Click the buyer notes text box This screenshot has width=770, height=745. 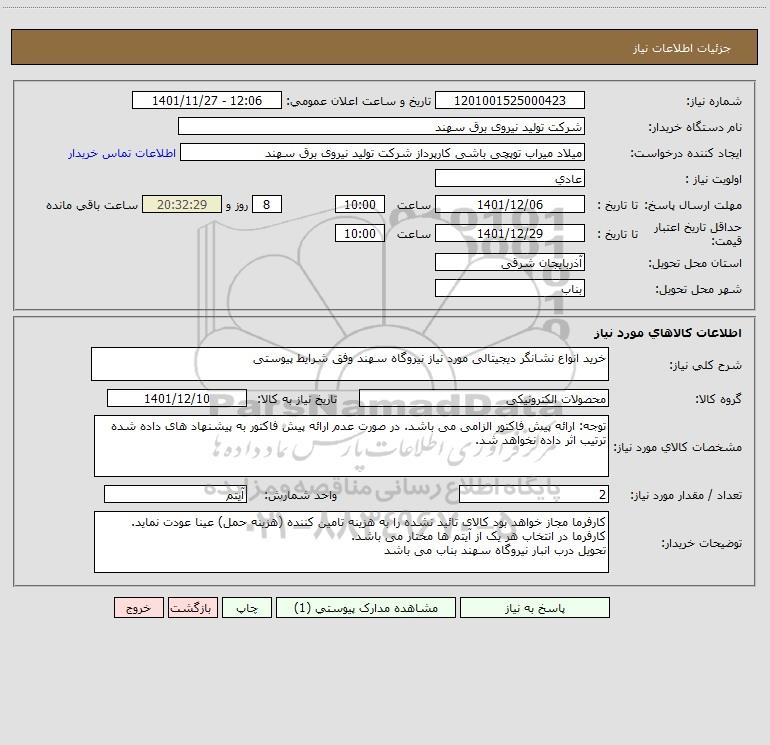click(x=351, y=542)
